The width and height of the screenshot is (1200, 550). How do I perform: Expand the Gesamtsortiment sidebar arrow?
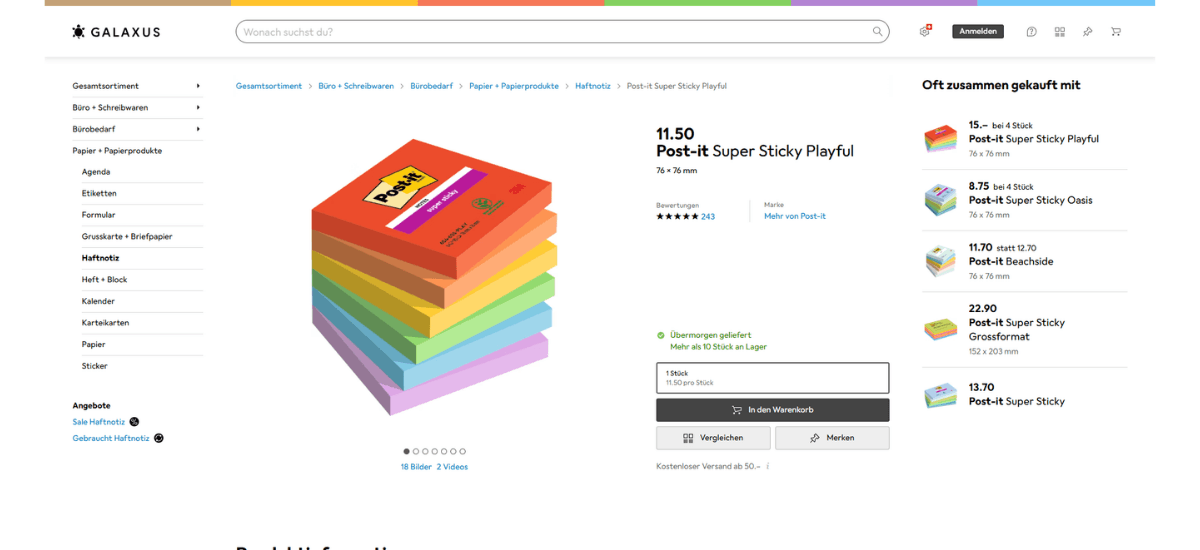click(x=198, y=86)
